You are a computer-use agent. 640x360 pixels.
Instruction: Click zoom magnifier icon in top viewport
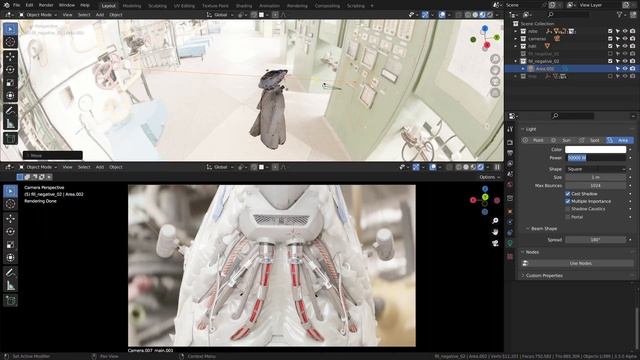pos(495,59)
